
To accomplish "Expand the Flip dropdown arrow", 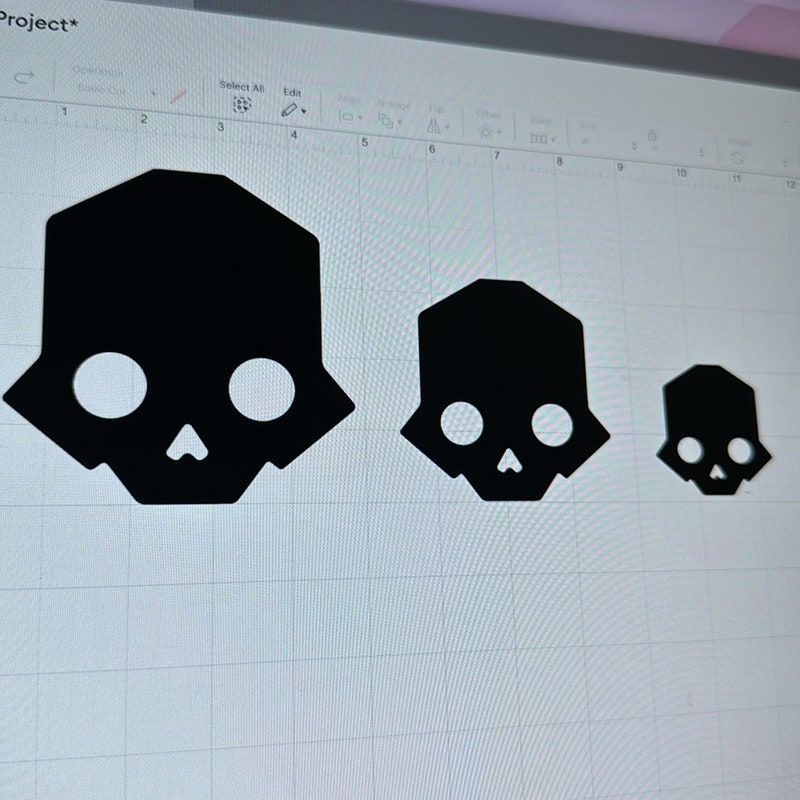I will tap(447, 126).
